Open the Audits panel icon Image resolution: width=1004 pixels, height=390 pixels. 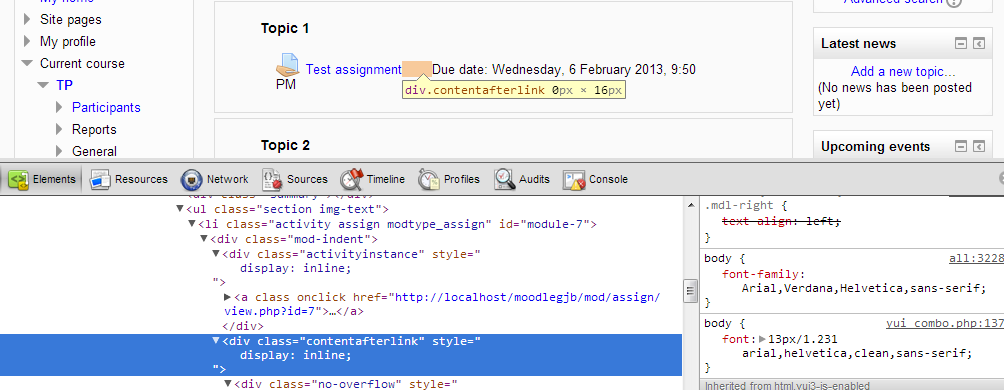(x=505, y=179)
